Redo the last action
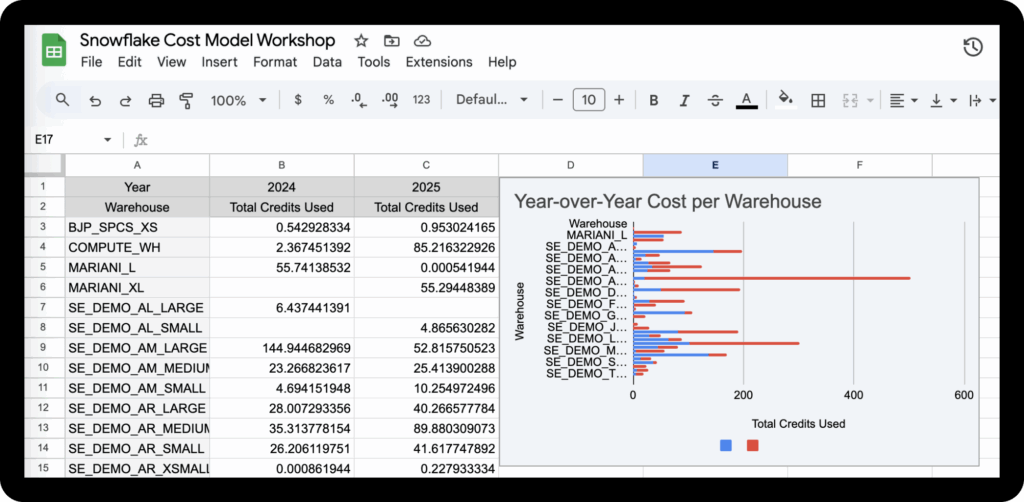 coord(125,101)
